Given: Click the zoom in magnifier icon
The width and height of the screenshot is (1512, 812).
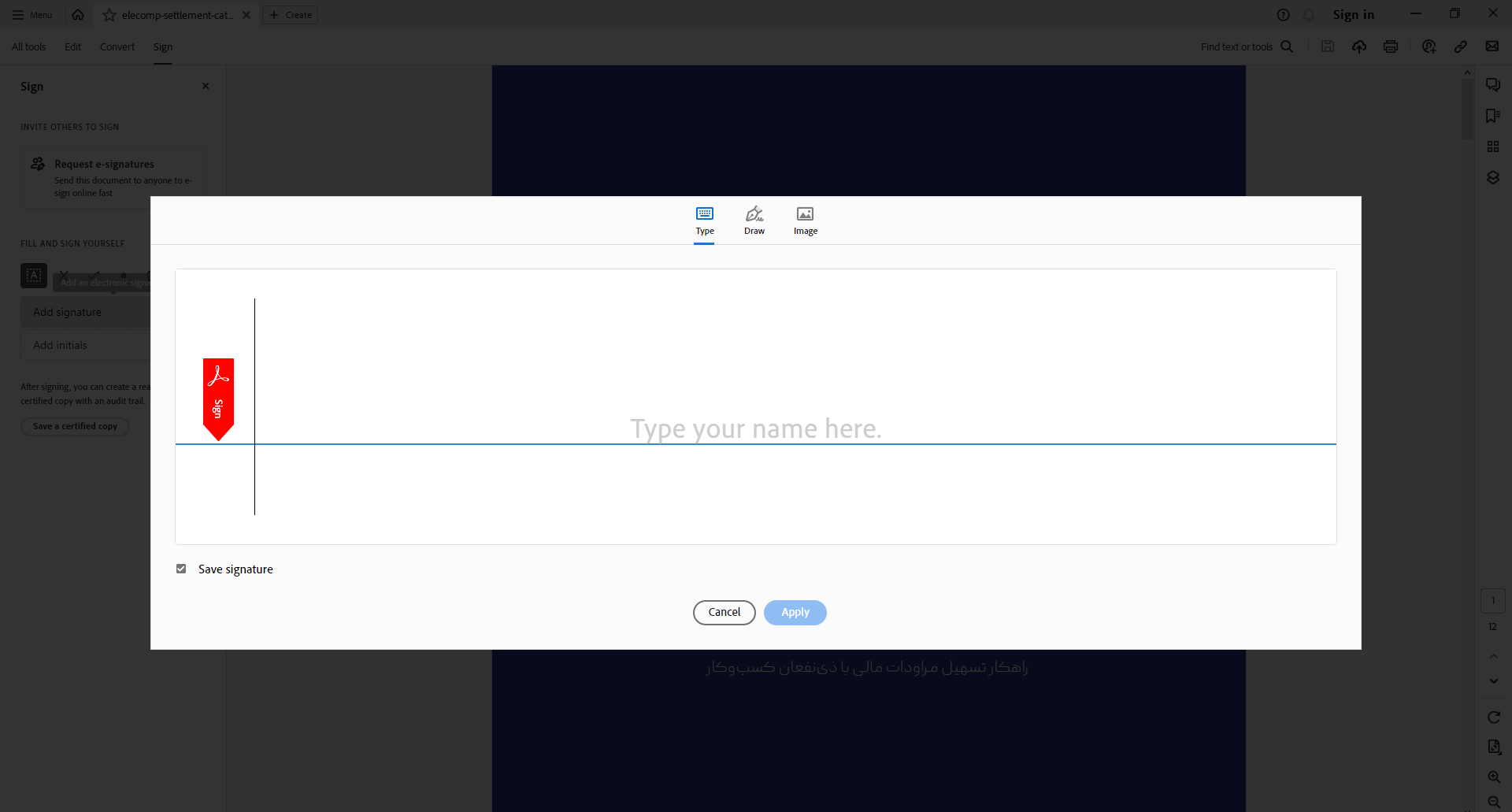Looking at the screenshot, I should pyautogui.click(x=1494, y=777).
